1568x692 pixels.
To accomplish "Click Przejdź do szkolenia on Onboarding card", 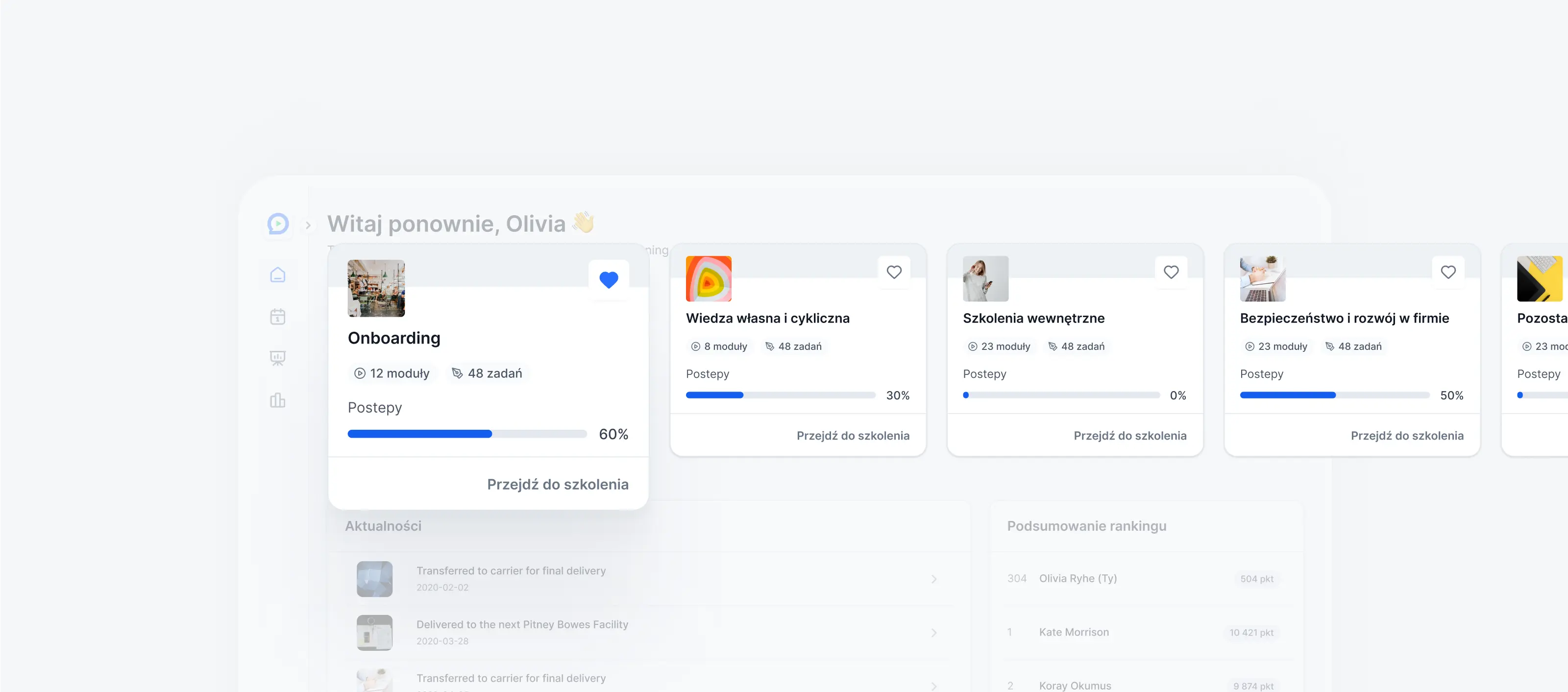I will (x=557, y=485).
